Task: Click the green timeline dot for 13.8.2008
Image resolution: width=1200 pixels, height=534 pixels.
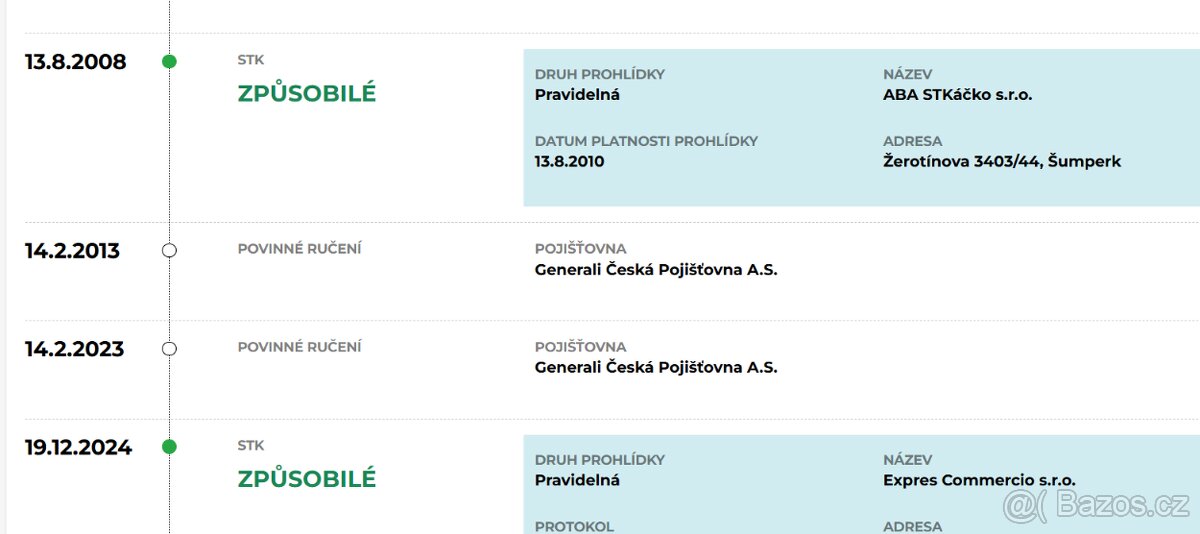Action: (x=169, y=62)
